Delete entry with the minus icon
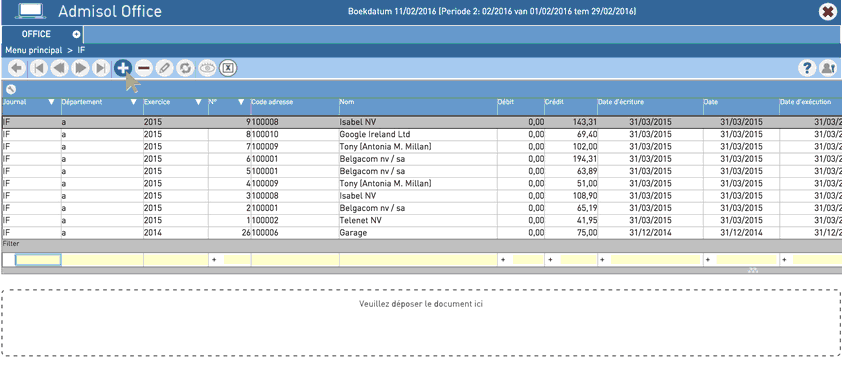The image size is (842, 373). coord(143,68)
